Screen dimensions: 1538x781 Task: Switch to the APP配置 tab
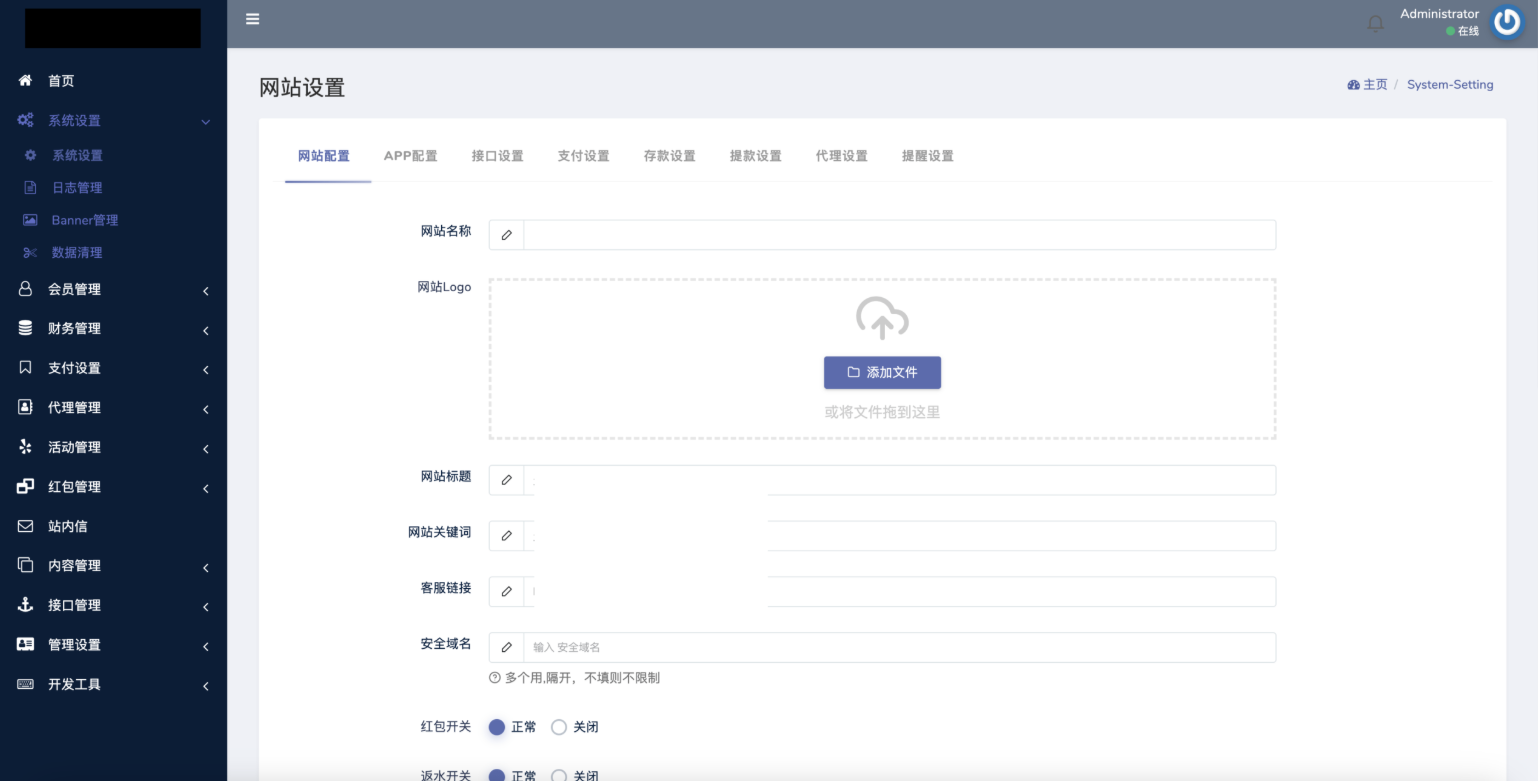pyautogui.click(x=410, y=156)
